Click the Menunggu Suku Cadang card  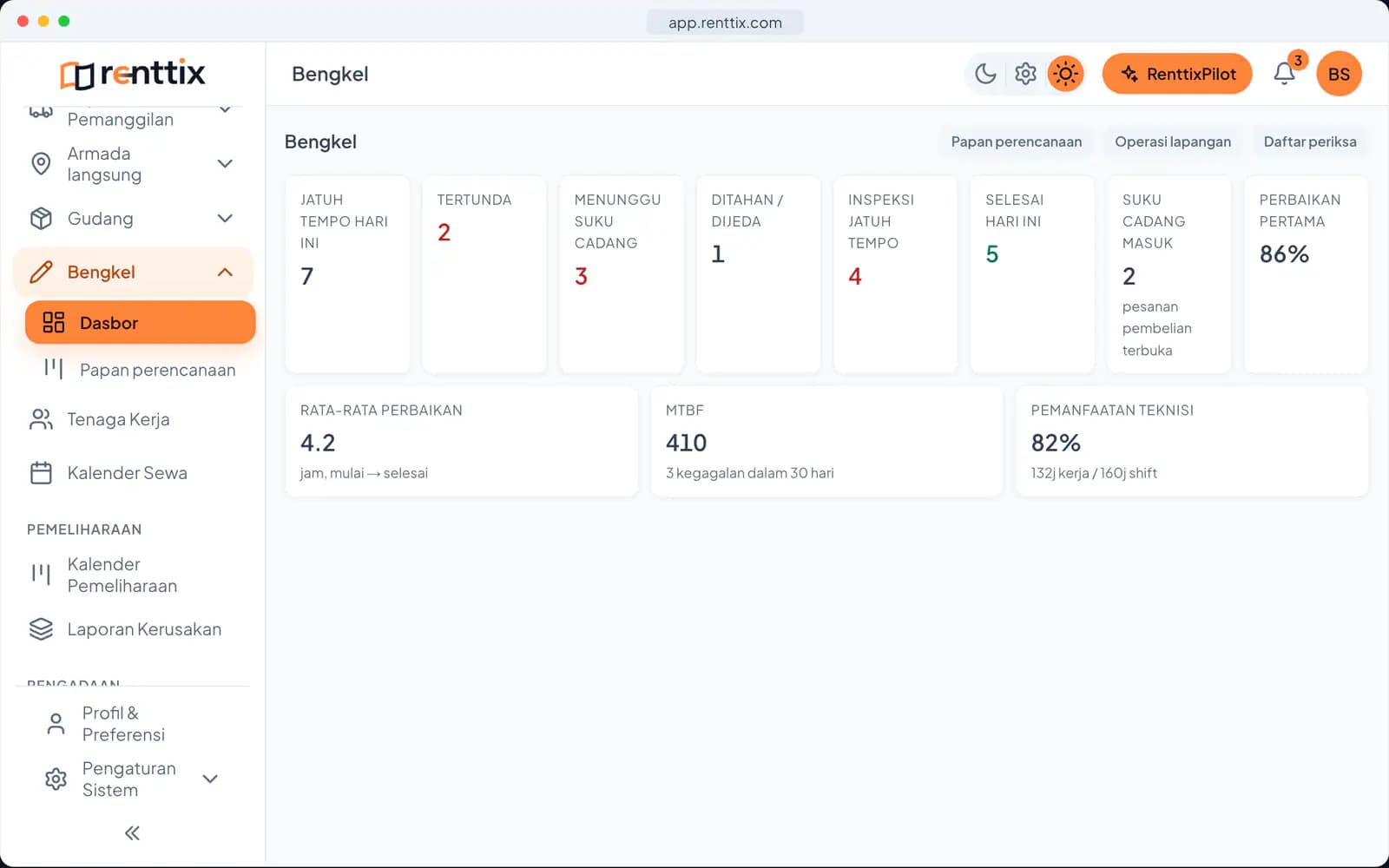pos(622,274)
